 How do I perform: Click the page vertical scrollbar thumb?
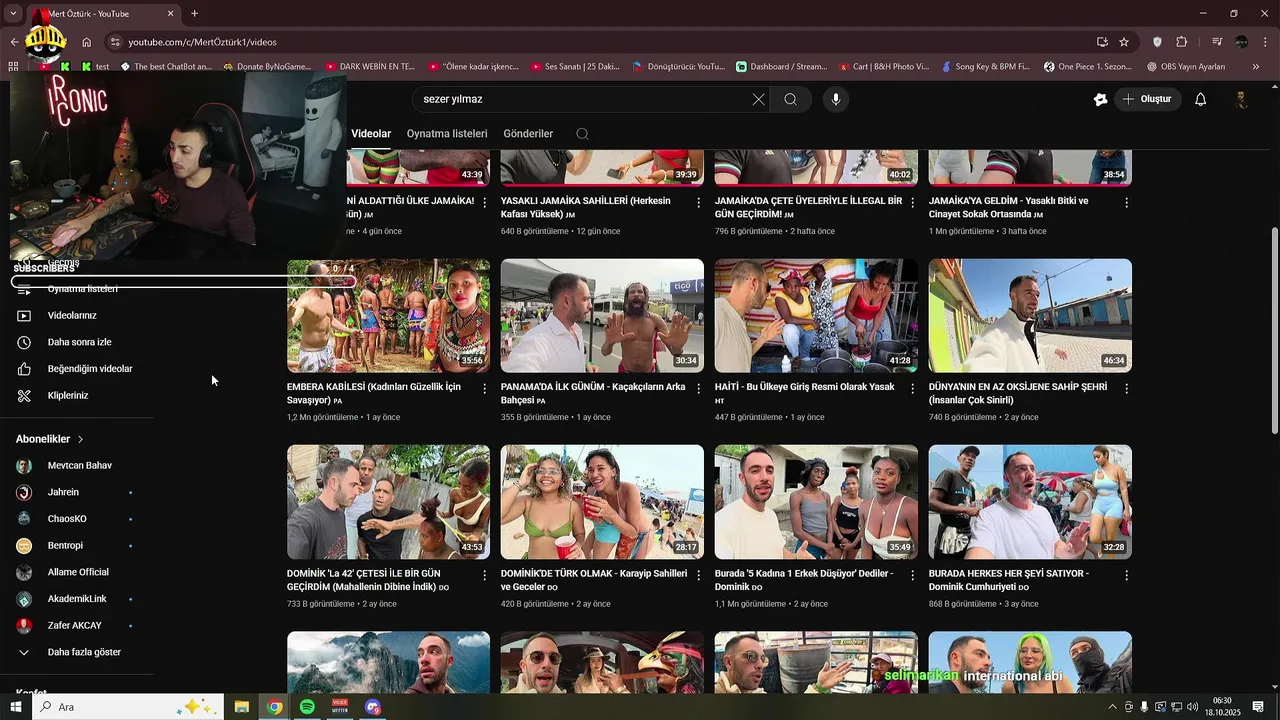click(x=1274, y=330)
